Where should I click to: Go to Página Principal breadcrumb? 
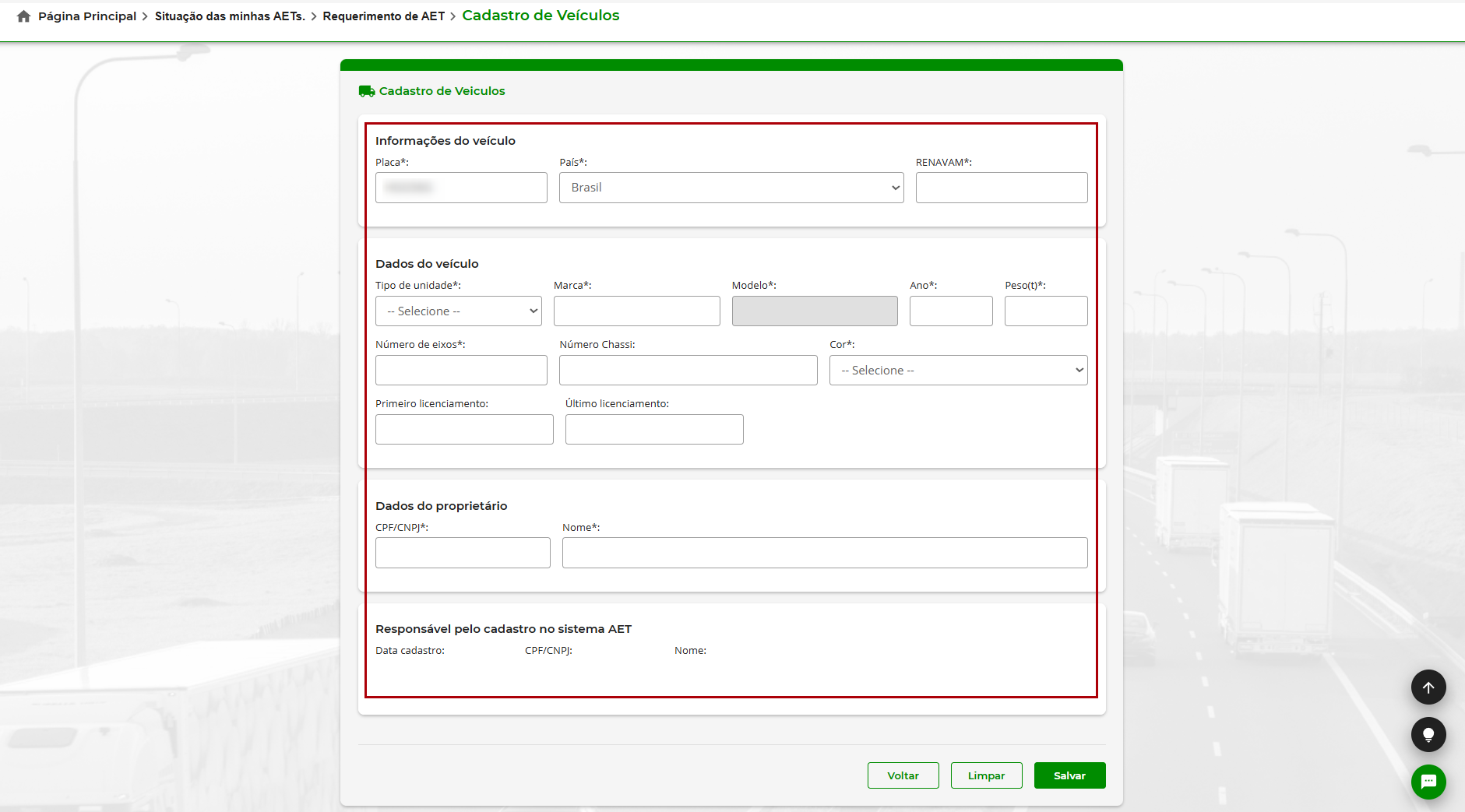coord(87,16)
